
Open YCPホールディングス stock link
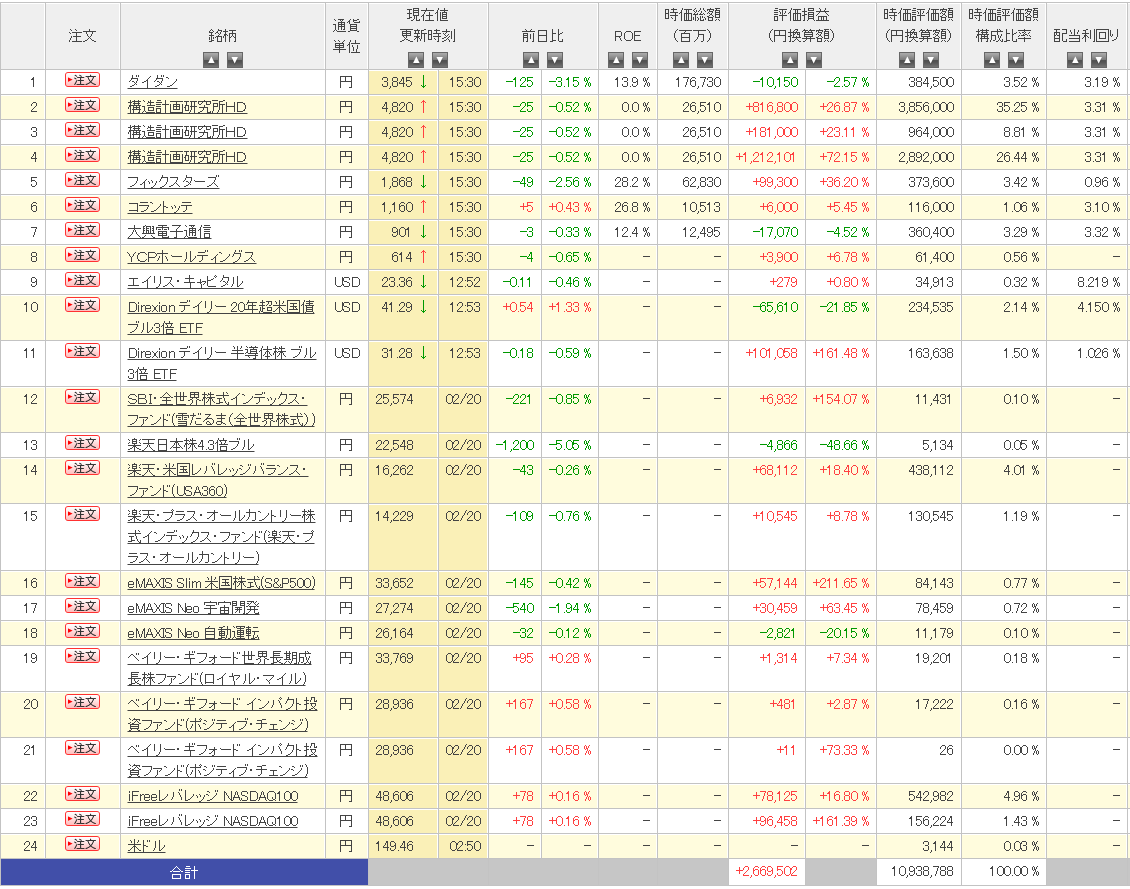(x=192, y=257)
